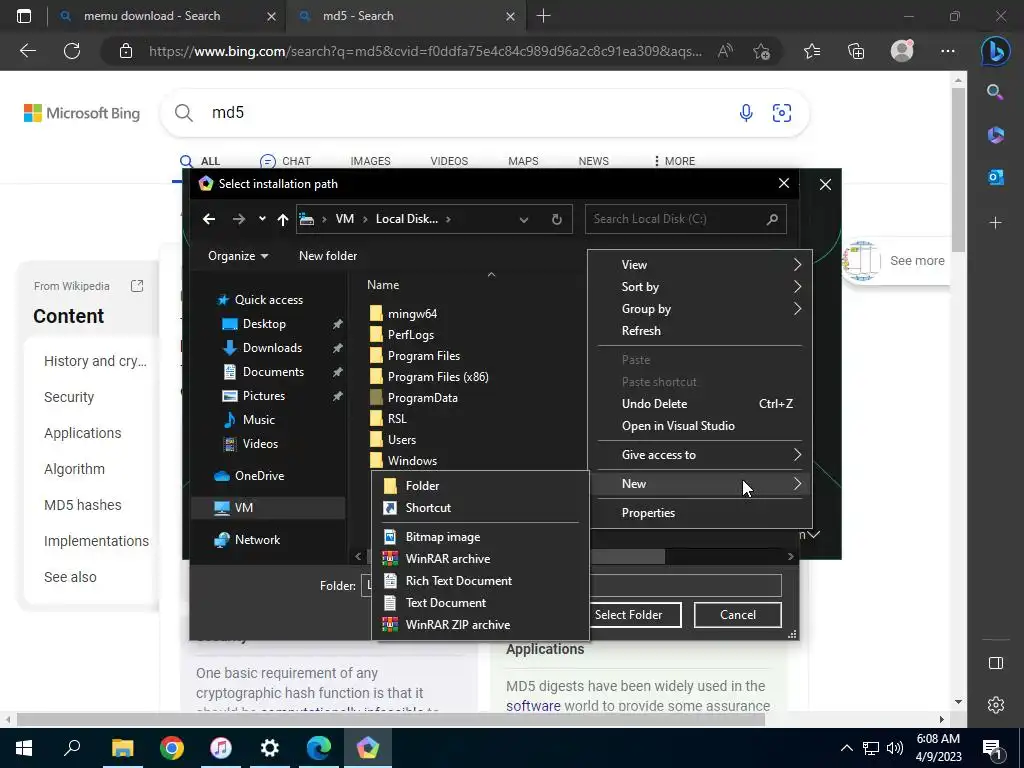
Task: Create a new Rich Text Document
Action: [481, 581]
